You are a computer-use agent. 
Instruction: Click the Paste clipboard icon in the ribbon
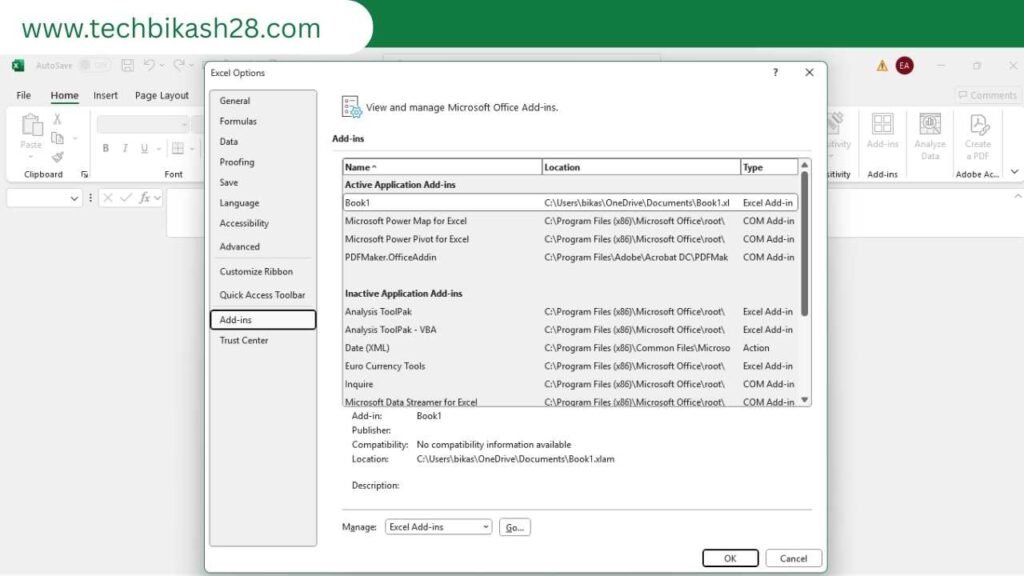pyautogui.click(x=31, y=124)
